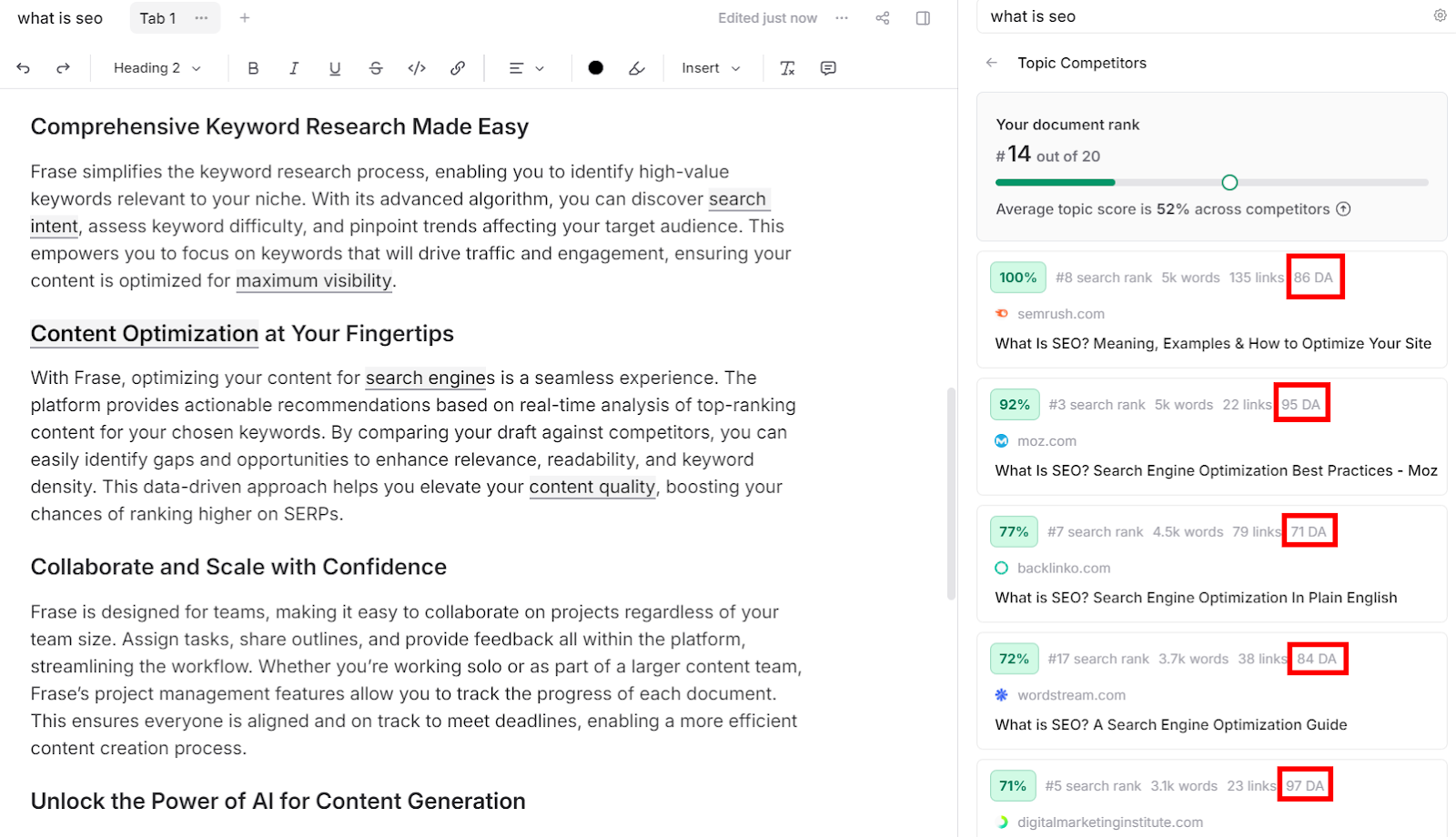The width and height of the screenshot is (1456, 837).
Task: Open the Insert dropdown menu
Action: point(711,68)
